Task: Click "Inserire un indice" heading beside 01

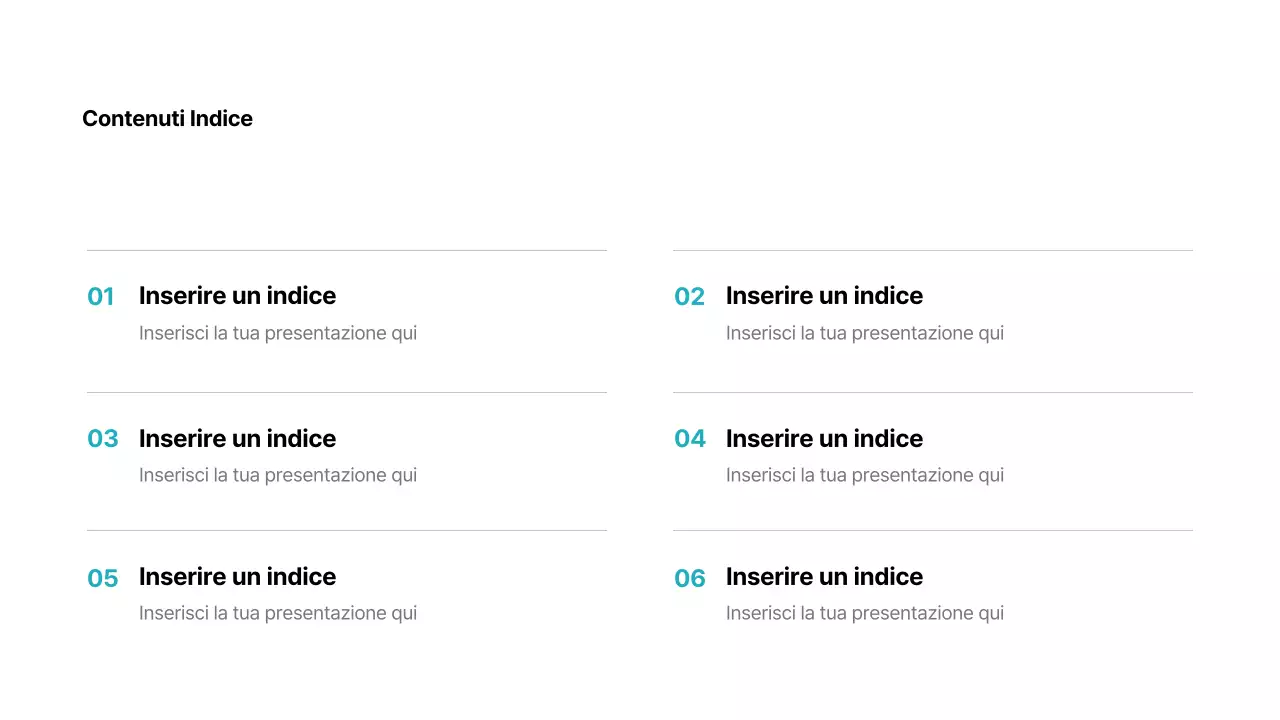Action: (237, 296)
